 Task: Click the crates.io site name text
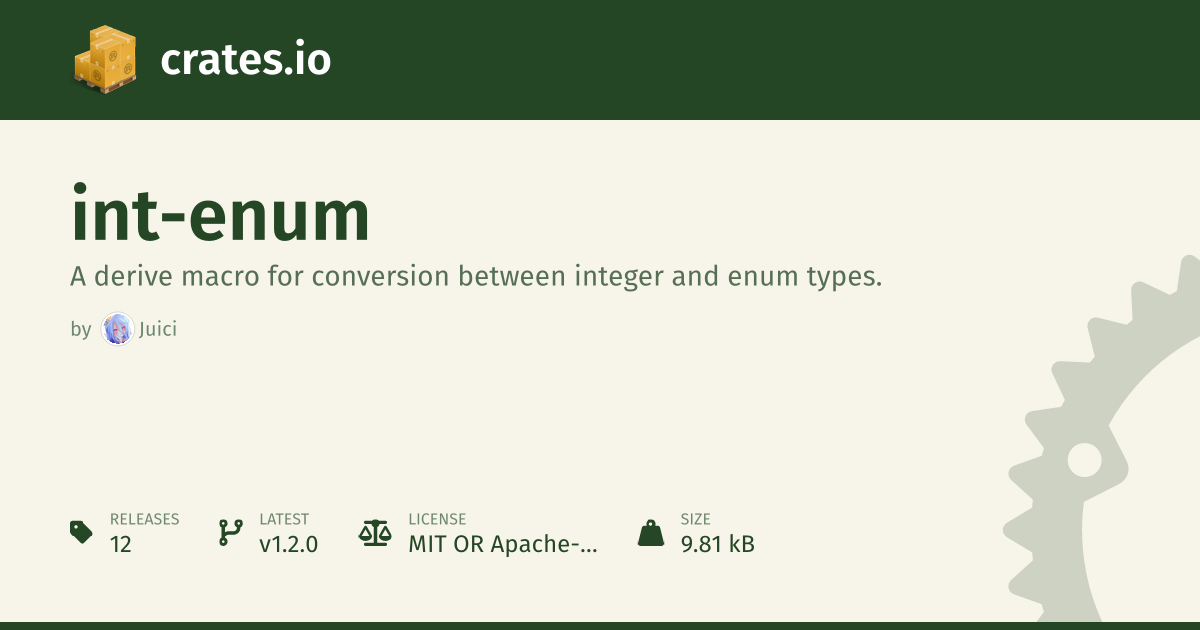tap(245, 60)
